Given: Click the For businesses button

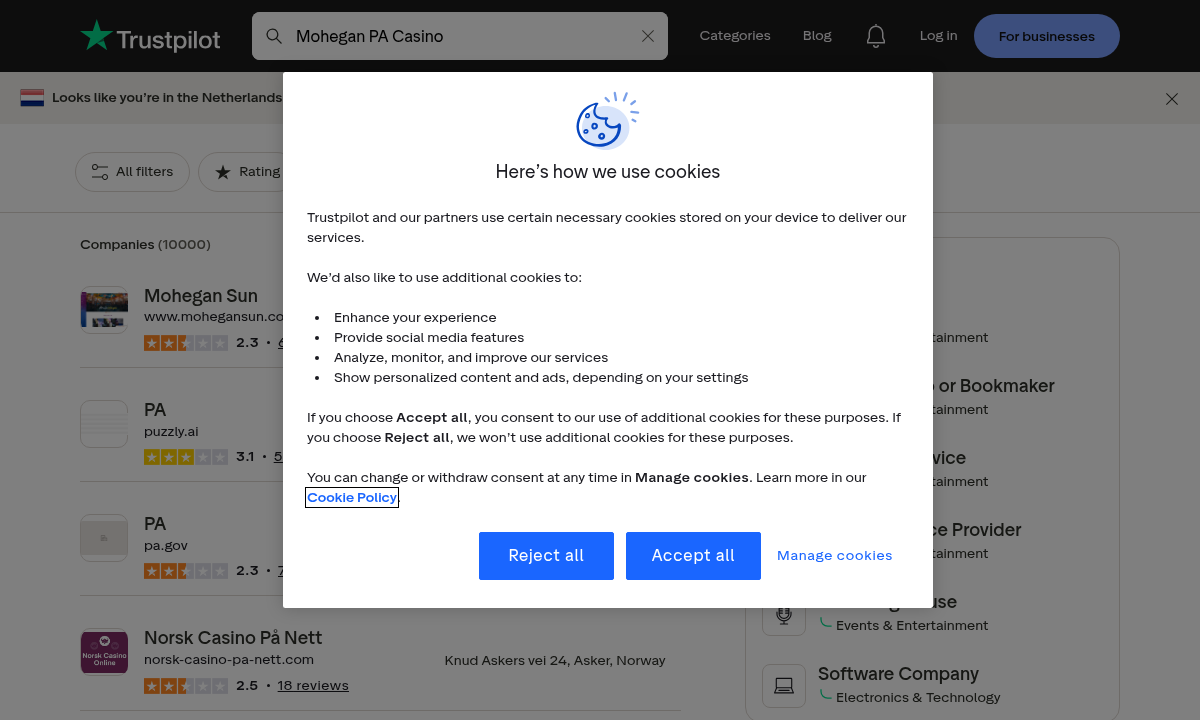Looking at the screenshot, I should [x=1047, y=36].
